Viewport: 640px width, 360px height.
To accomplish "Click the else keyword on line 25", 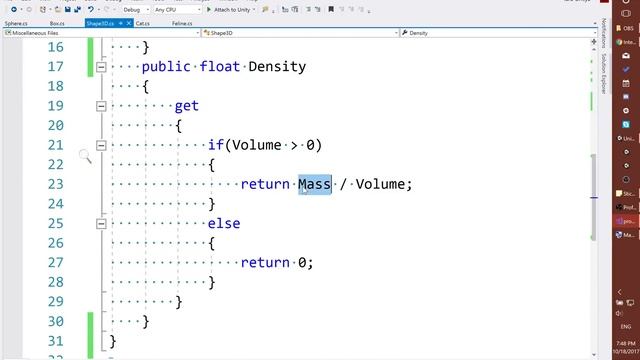I will pyautogui.click(x=224, y=223).
